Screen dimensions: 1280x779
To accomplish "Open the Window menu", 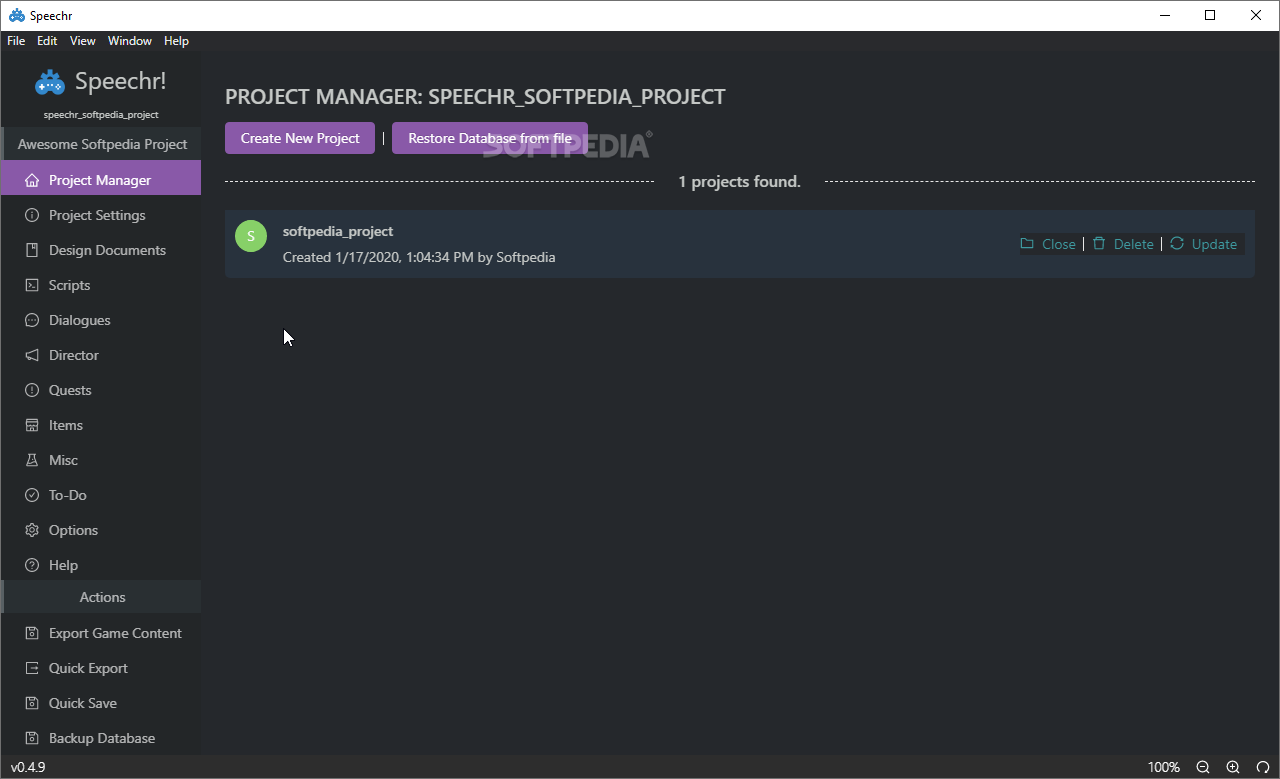I will 130,41.
